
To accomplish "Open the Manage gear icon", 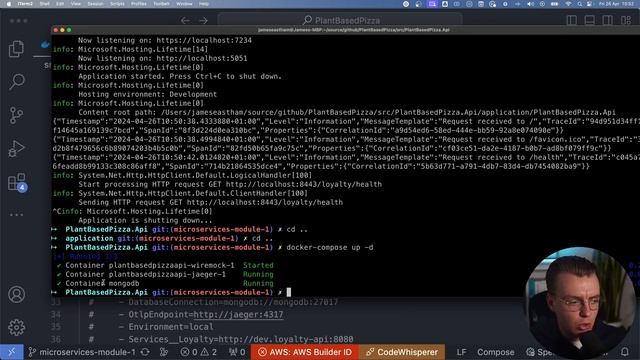I will coord(16,327).
